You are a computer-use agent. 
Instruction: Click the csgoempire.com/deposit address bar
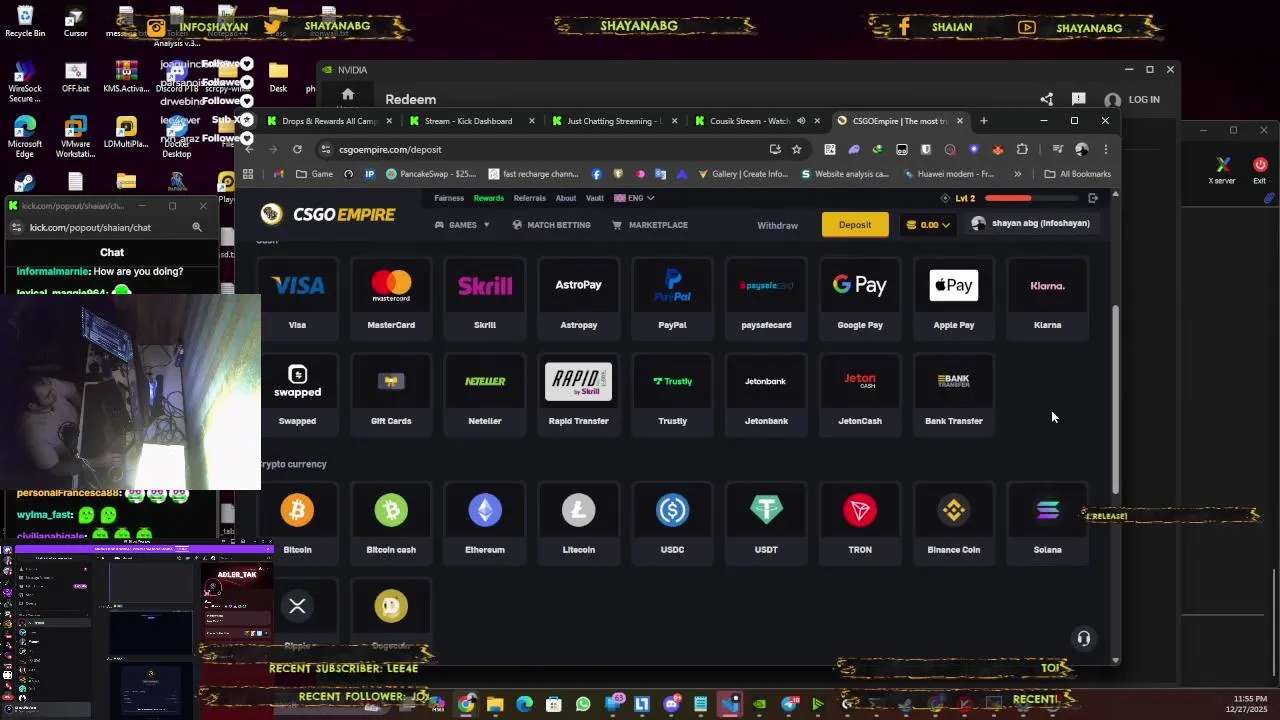point(540,149)
